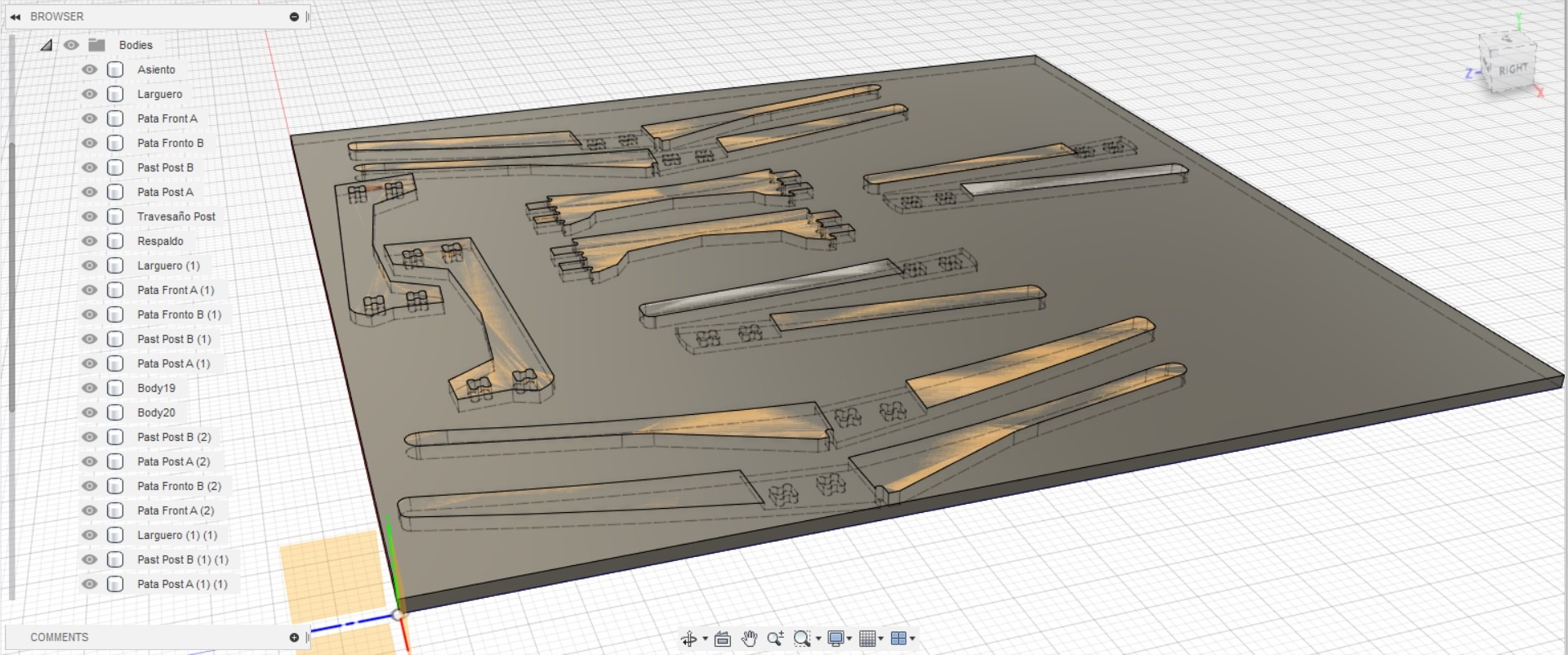Open Display Settings monitor icon

tap(835, 639)
